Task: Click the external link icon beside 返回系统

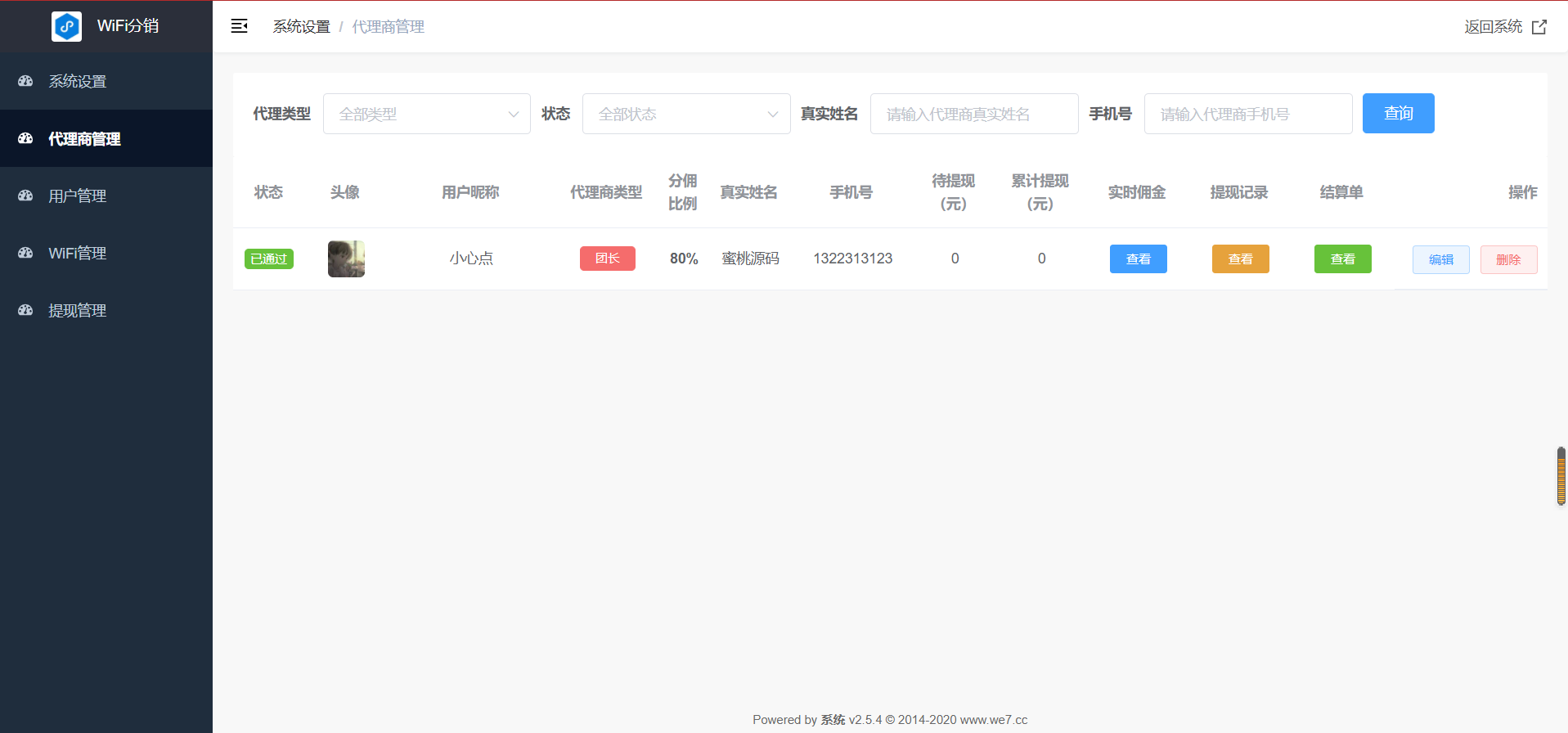Action: pyautogui.click(x=1539, y=27)
